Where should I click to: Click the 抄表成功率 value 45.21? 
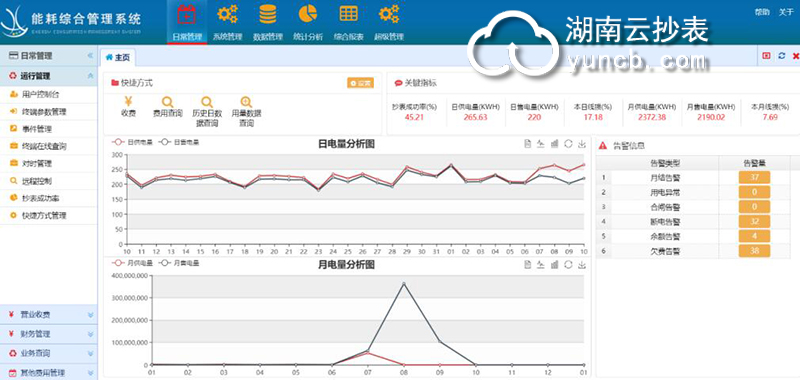[x=415, y=117]
